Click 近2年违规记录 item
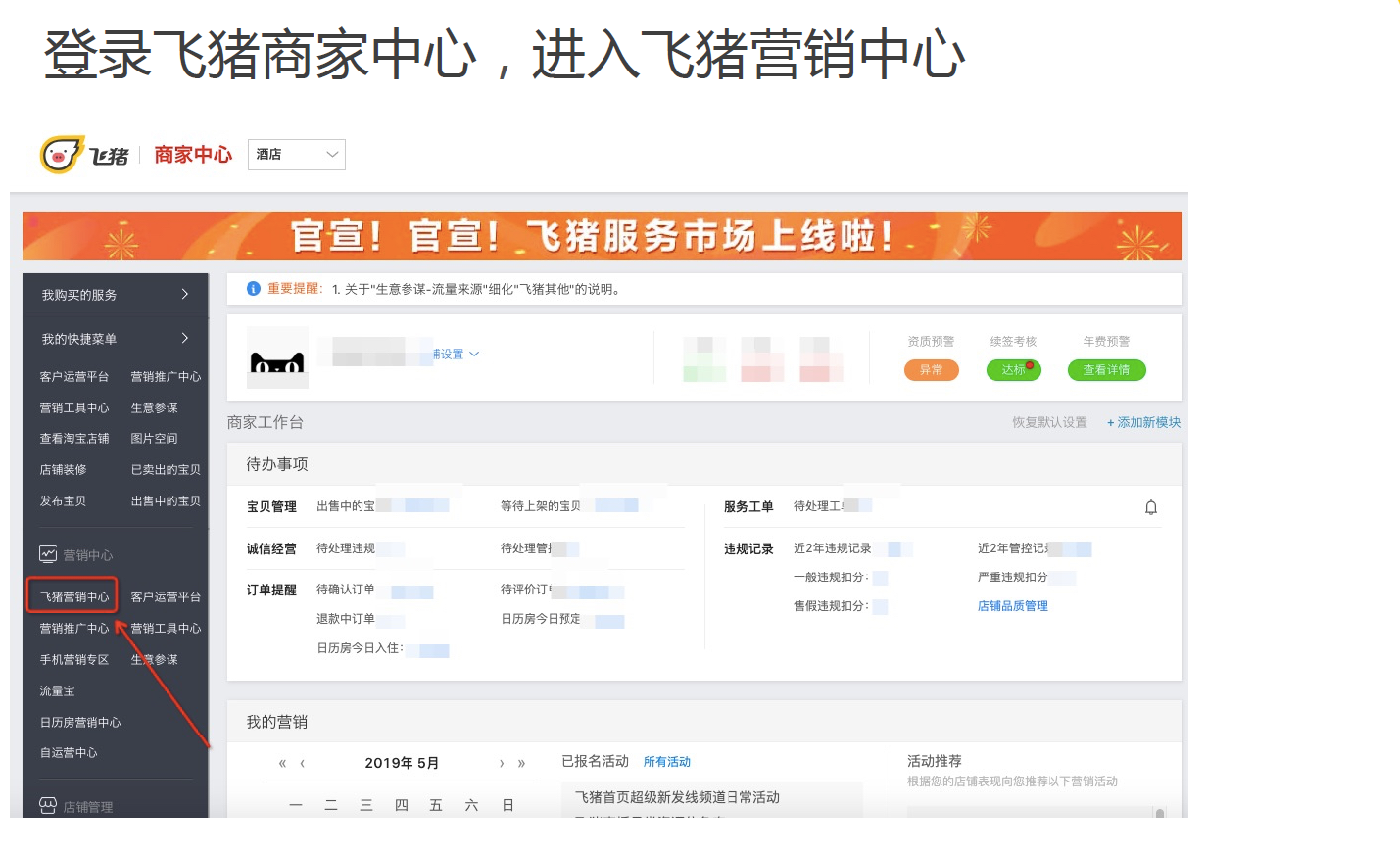This screenshot has width=1400, height=853. point(833,548)
